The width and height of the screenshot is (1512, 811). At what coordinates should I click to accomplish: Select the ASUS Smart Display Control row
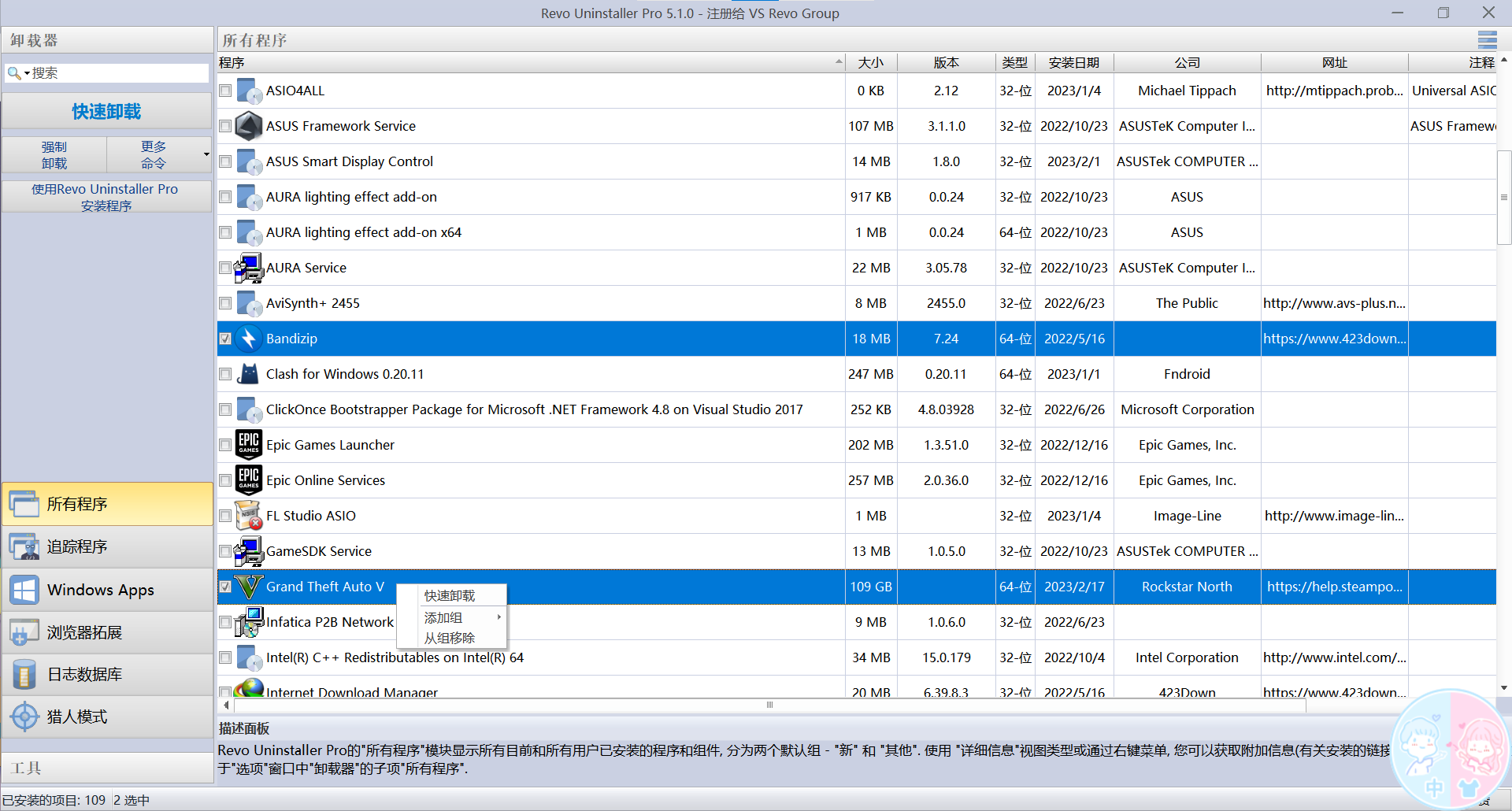(857, 161)
